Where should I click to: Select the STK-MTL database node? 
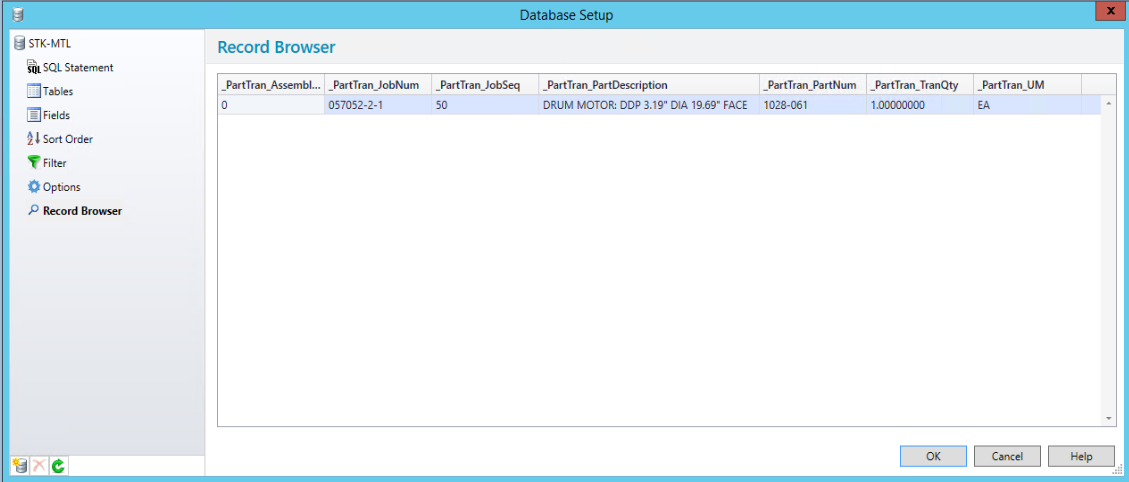click(x=42, y=43)
